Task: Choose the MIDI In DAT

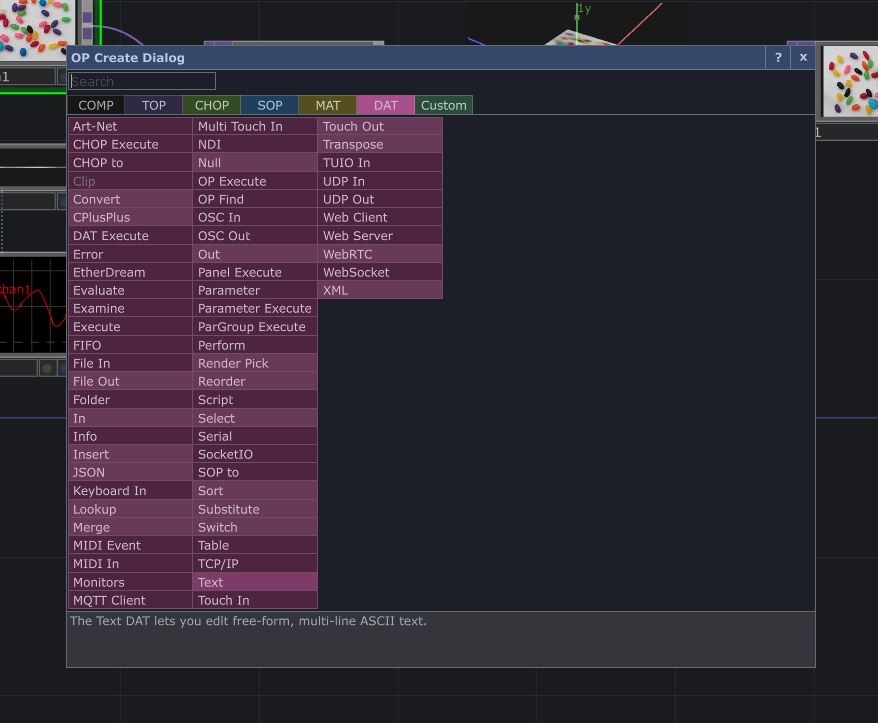Action: click(130, 564)
